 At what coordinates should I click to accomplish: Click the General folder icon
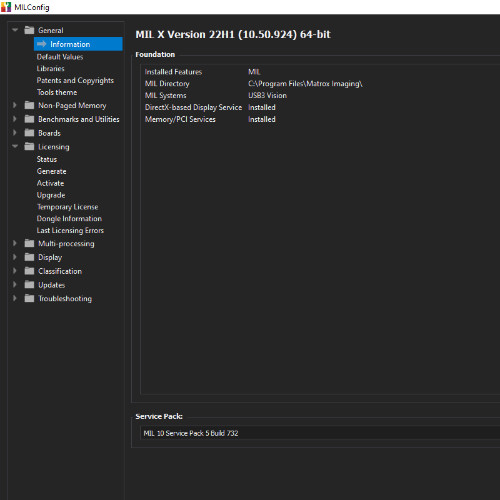29,30
